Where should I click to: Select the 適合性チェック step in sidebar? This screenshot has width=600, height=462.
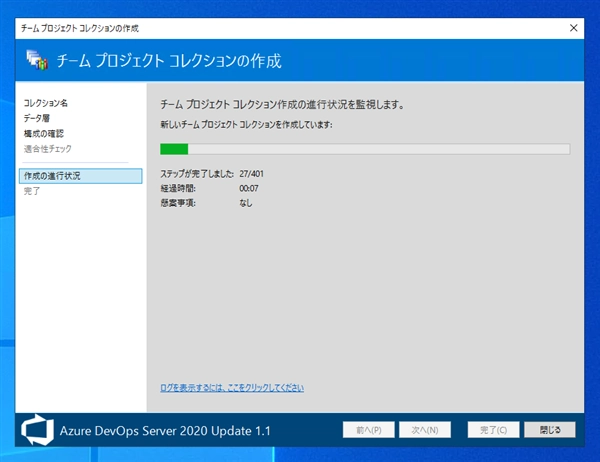click(x=47, y=149)
